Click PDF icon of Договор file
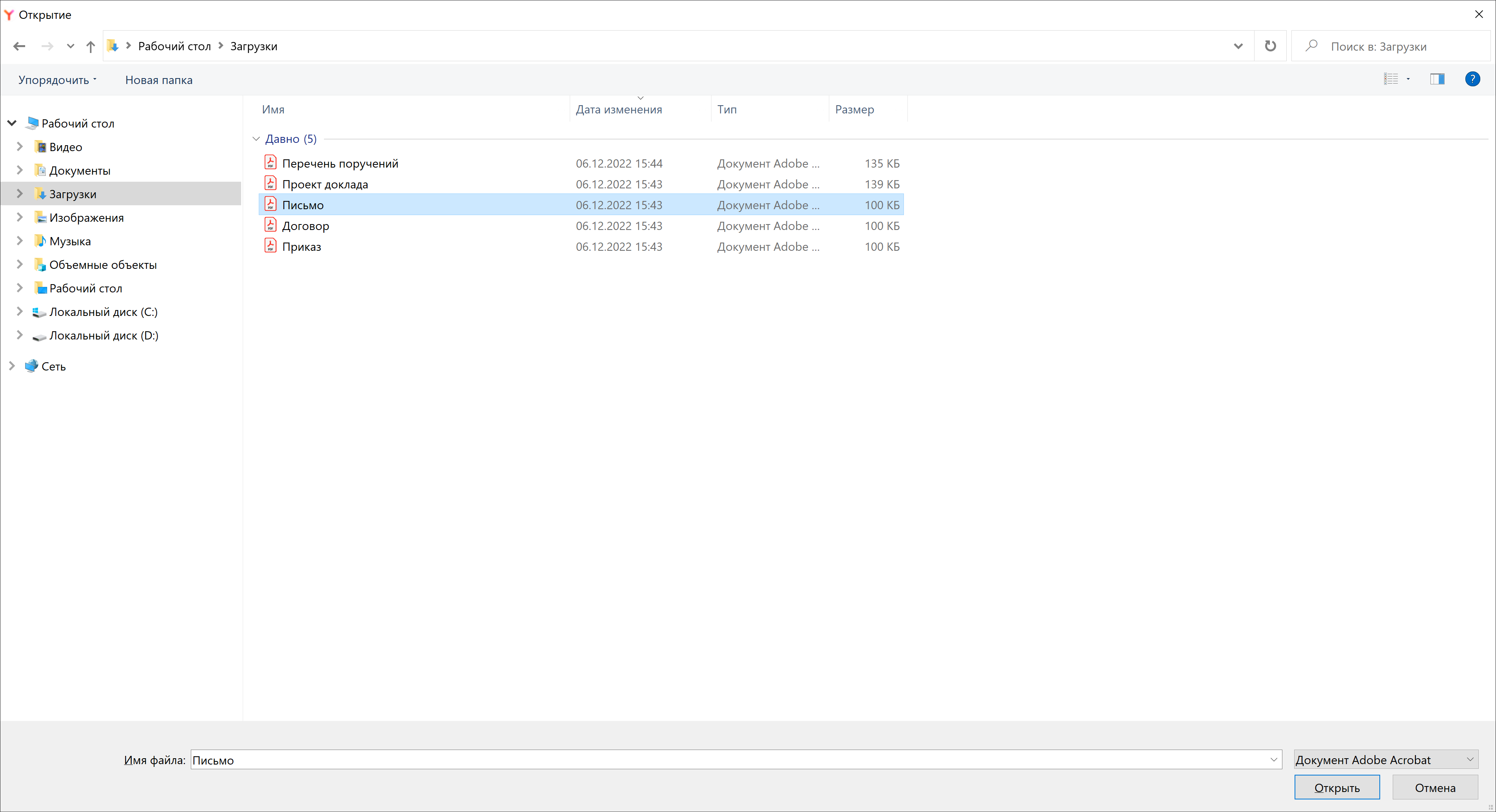The width and height of the screenshot is (1496, 812). pos(270,224)
